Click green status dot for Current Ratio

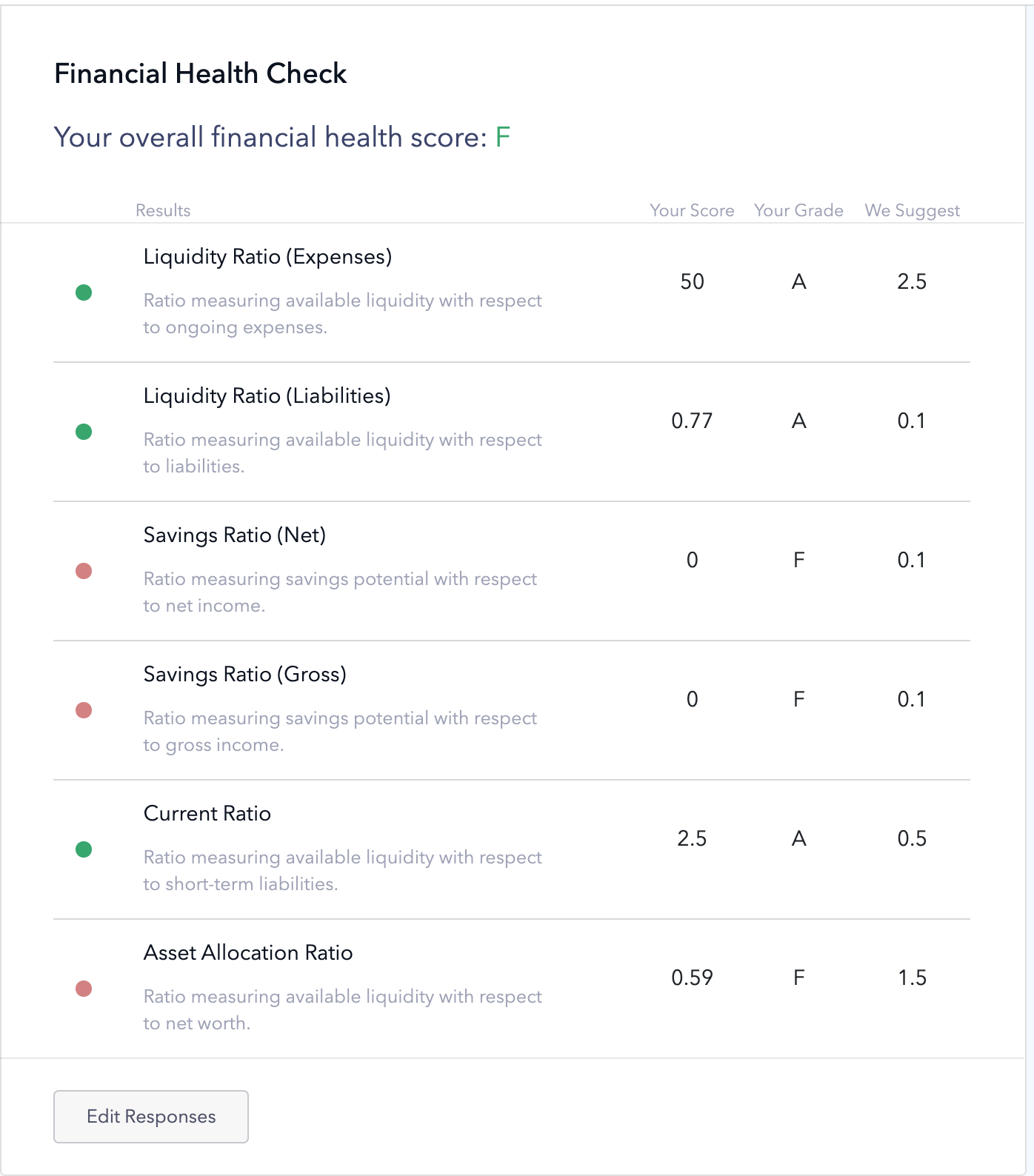[x=84, y=849]
